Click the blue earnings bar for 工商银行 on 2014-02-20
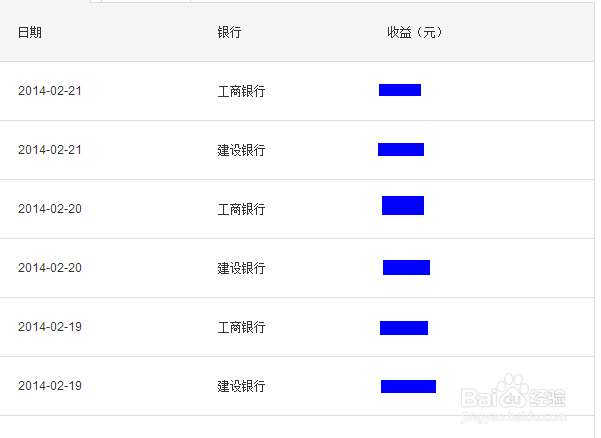 403,205
